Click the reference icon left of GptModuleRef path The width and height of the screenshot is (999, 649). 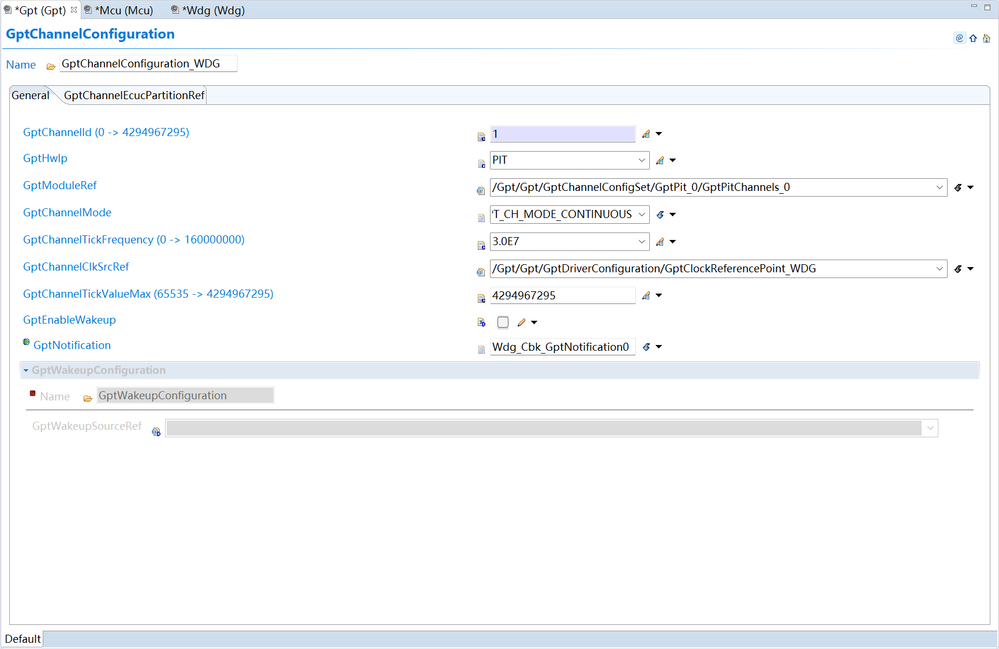(x=481, y=190)
